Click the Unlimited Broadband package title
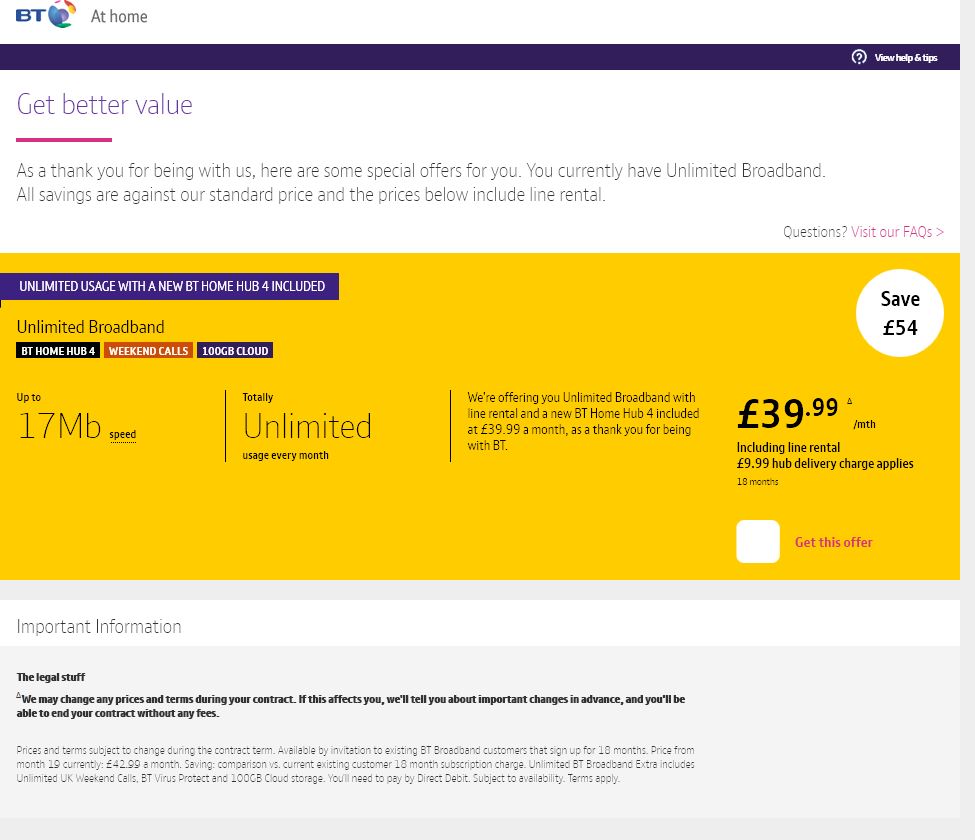 [x=90, y=327]
